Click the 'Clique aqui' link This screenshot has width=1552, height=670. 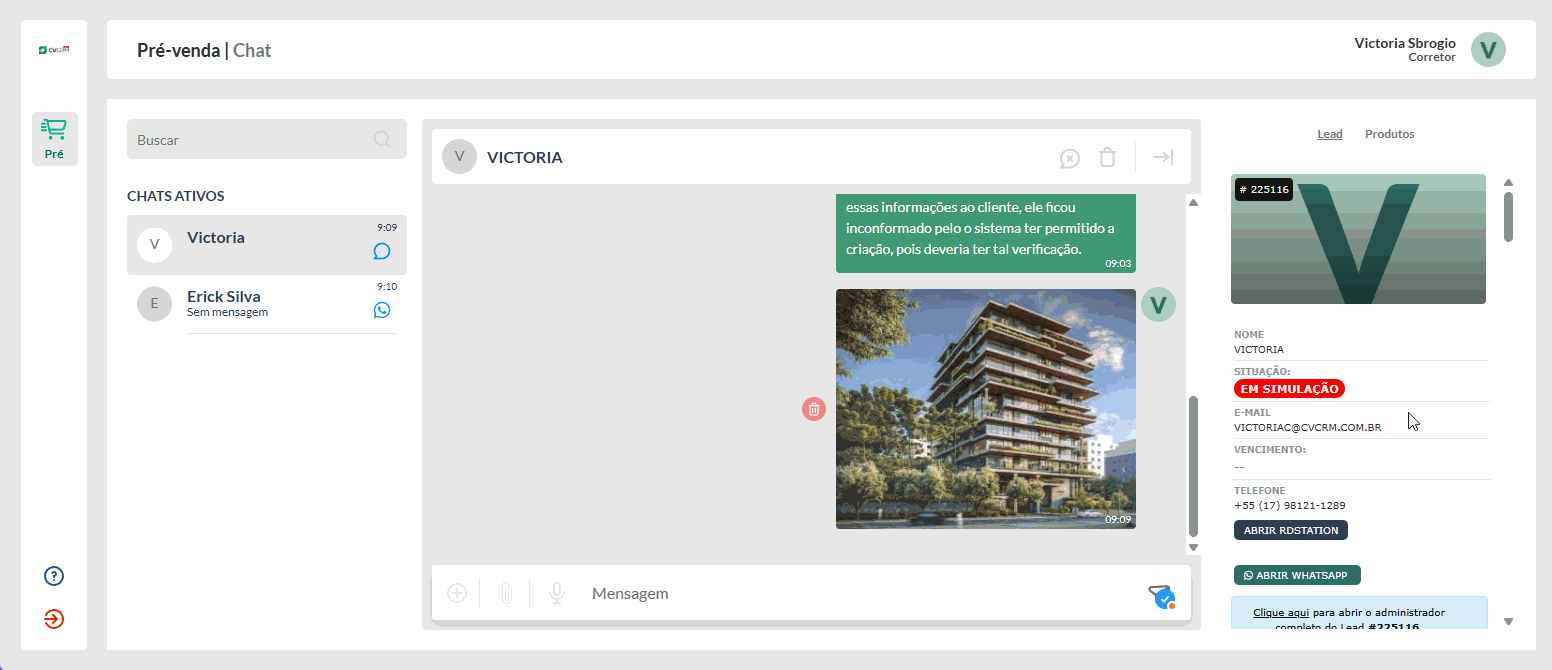[x=1281, y=612]
